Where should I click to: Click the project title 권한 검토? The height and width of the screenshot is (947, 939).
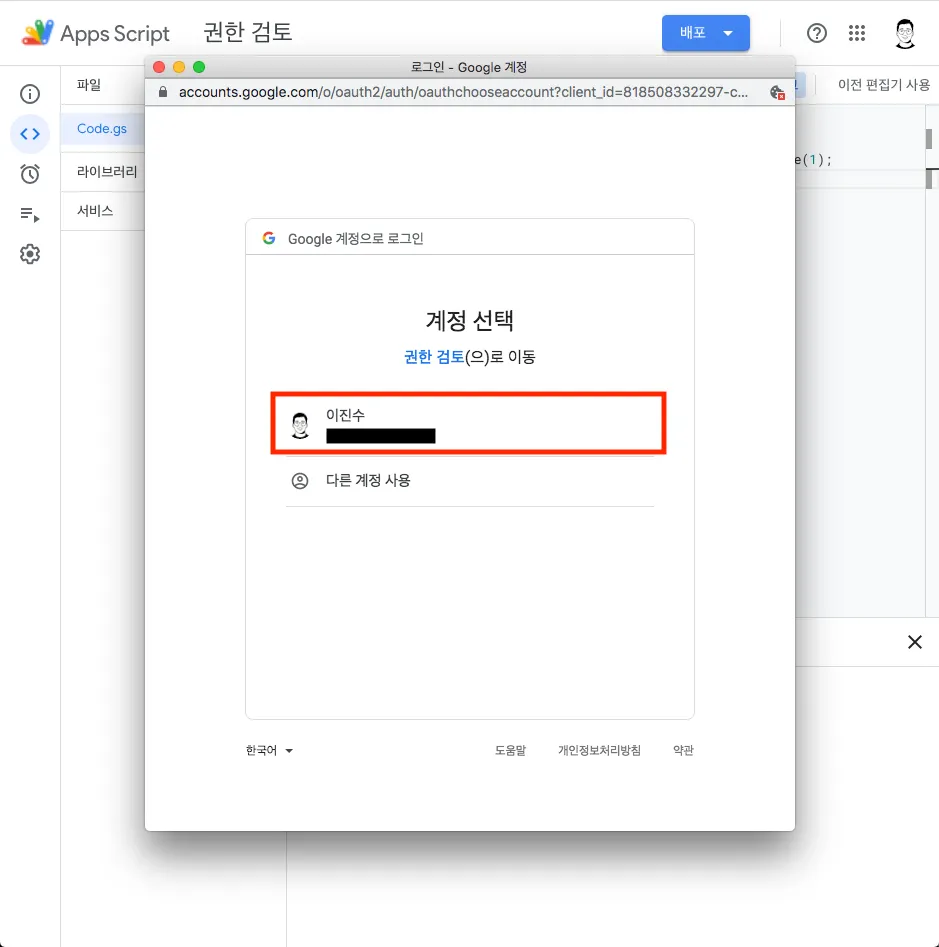(x=248, y=33)
